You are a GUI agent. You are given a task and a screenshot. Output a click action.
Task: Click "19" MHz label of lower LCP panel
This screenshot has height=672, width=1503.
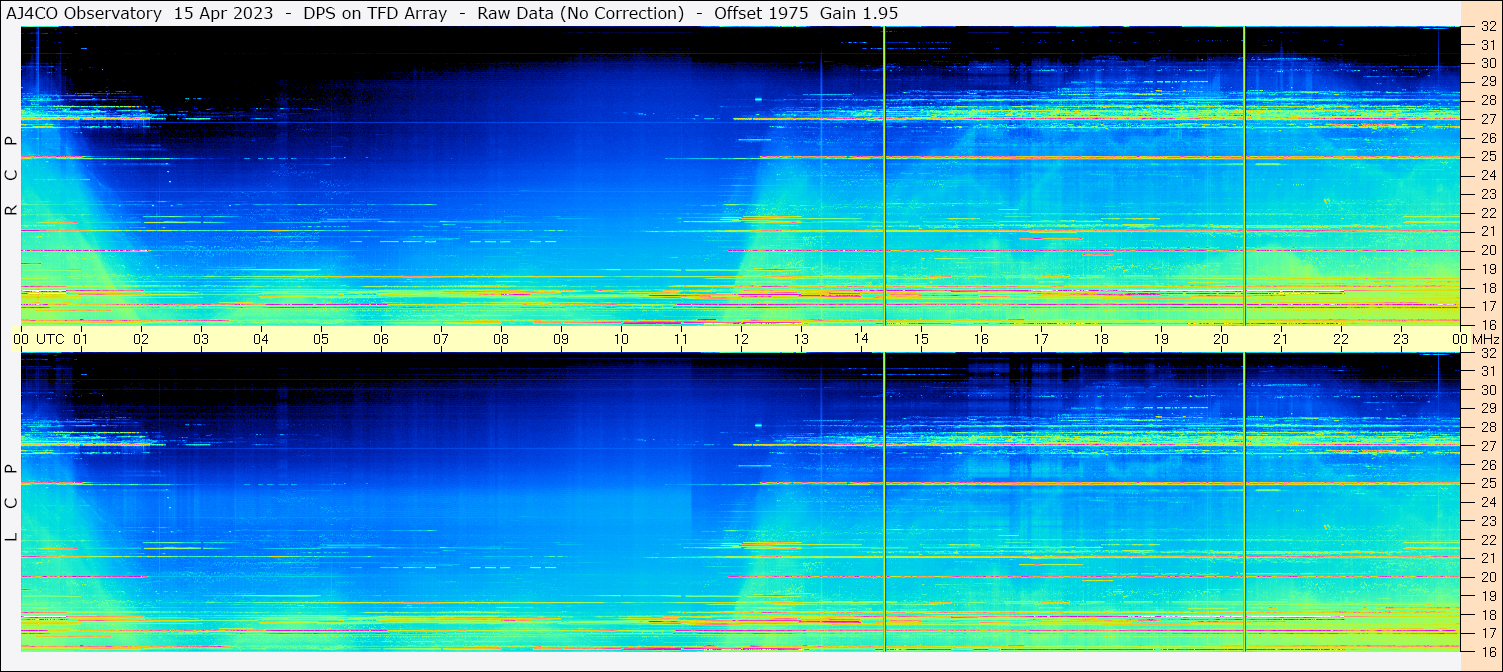[1487, 596]
